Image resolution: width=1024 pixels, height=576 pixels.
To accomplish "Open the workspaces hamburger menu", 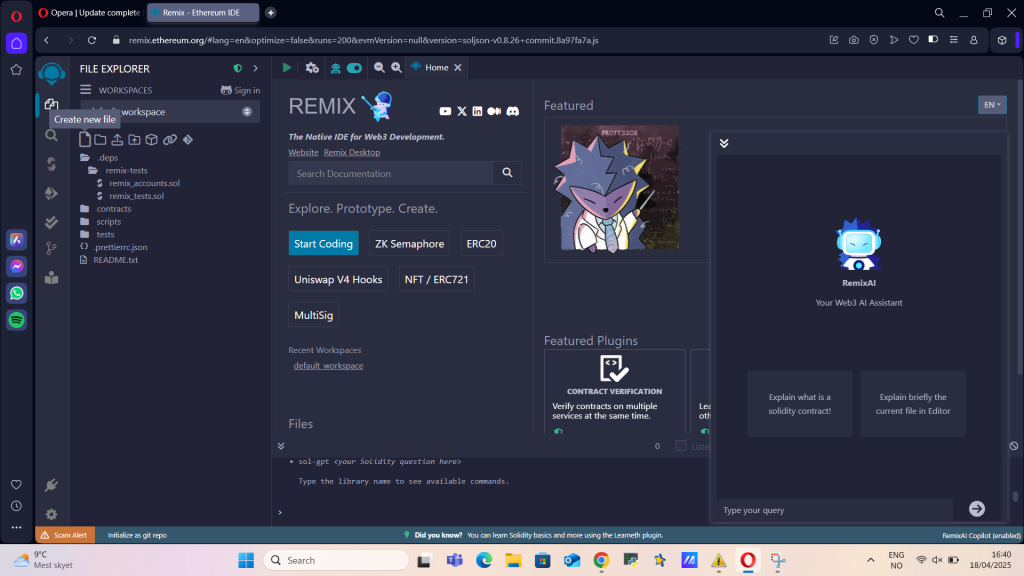I will [86, 89].
